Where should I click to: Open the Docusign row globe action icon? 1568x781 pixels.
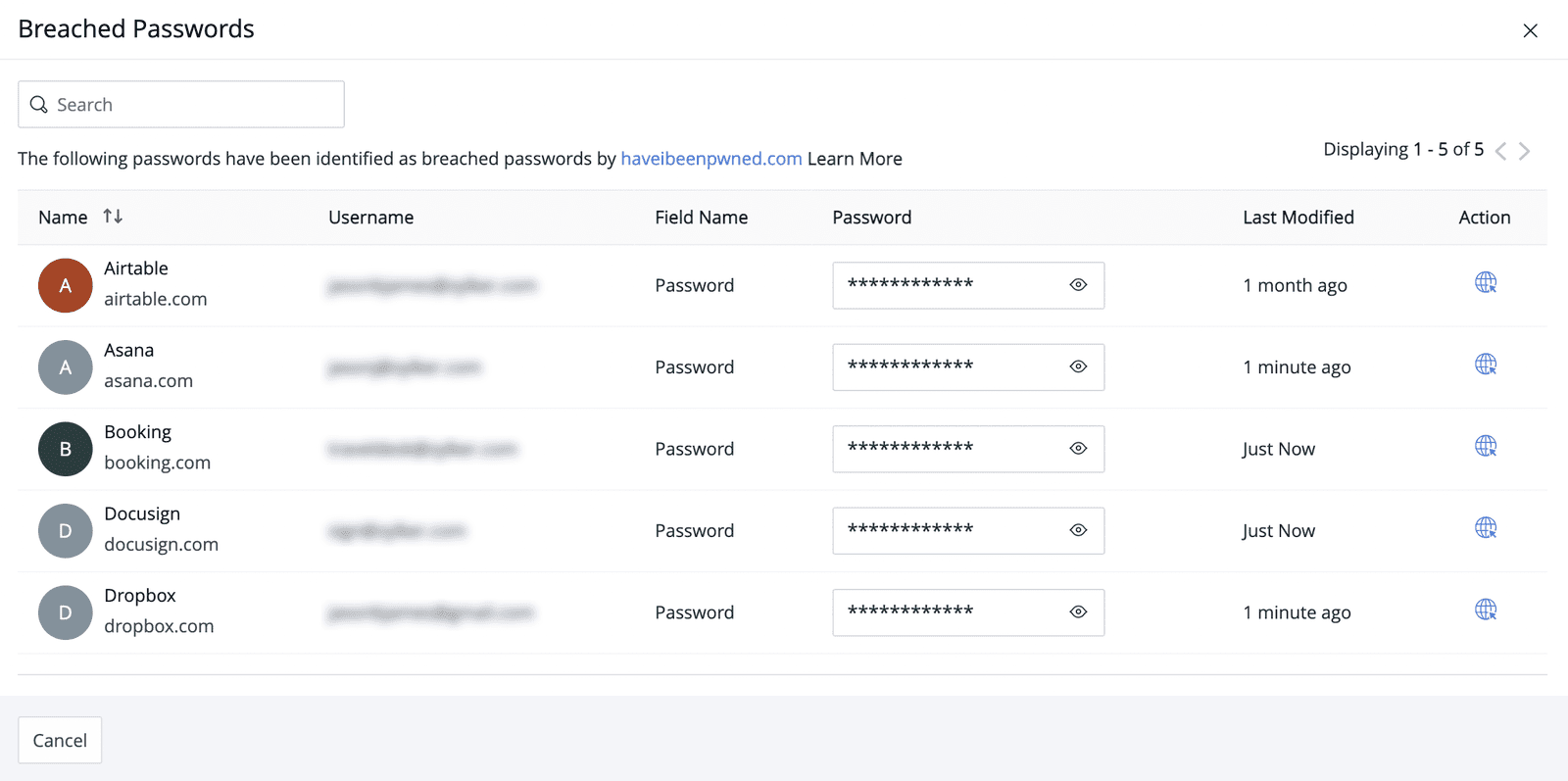click(x=1486, y=528)
